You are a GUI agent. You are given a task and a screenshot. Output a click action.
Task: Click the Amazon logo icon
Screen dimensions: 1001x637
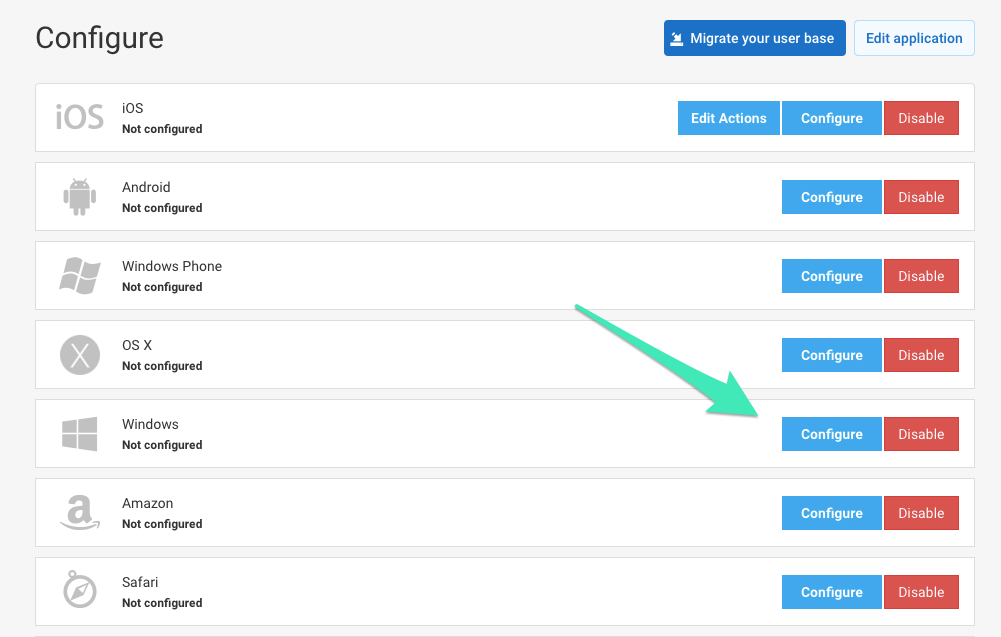pos(80,513)
